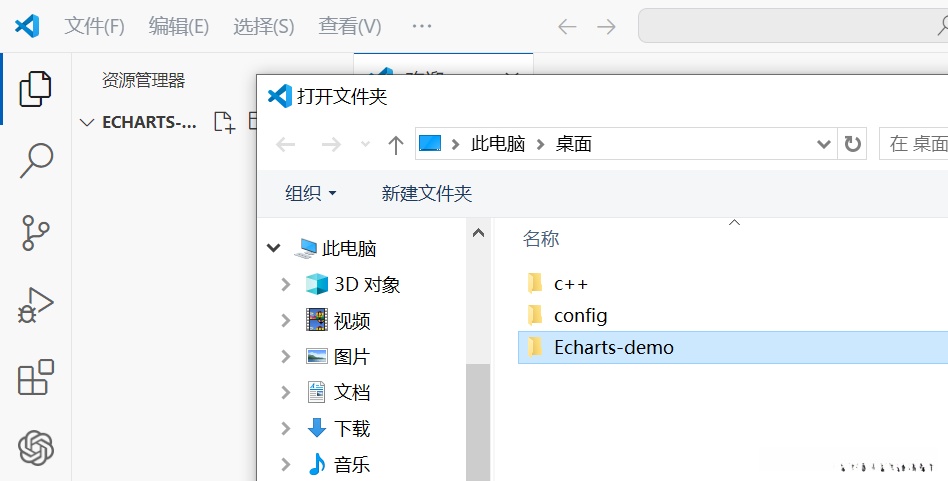The height and width of the screenshot is (481, 948).
Task: Click the 新建文件夹 button
Action: tap(426, 194)
